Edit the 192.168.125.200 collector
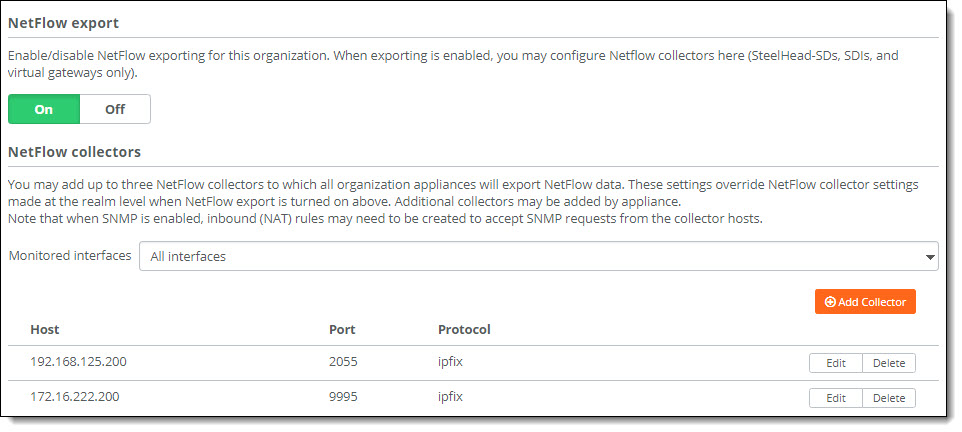 [x=836, y=363]
